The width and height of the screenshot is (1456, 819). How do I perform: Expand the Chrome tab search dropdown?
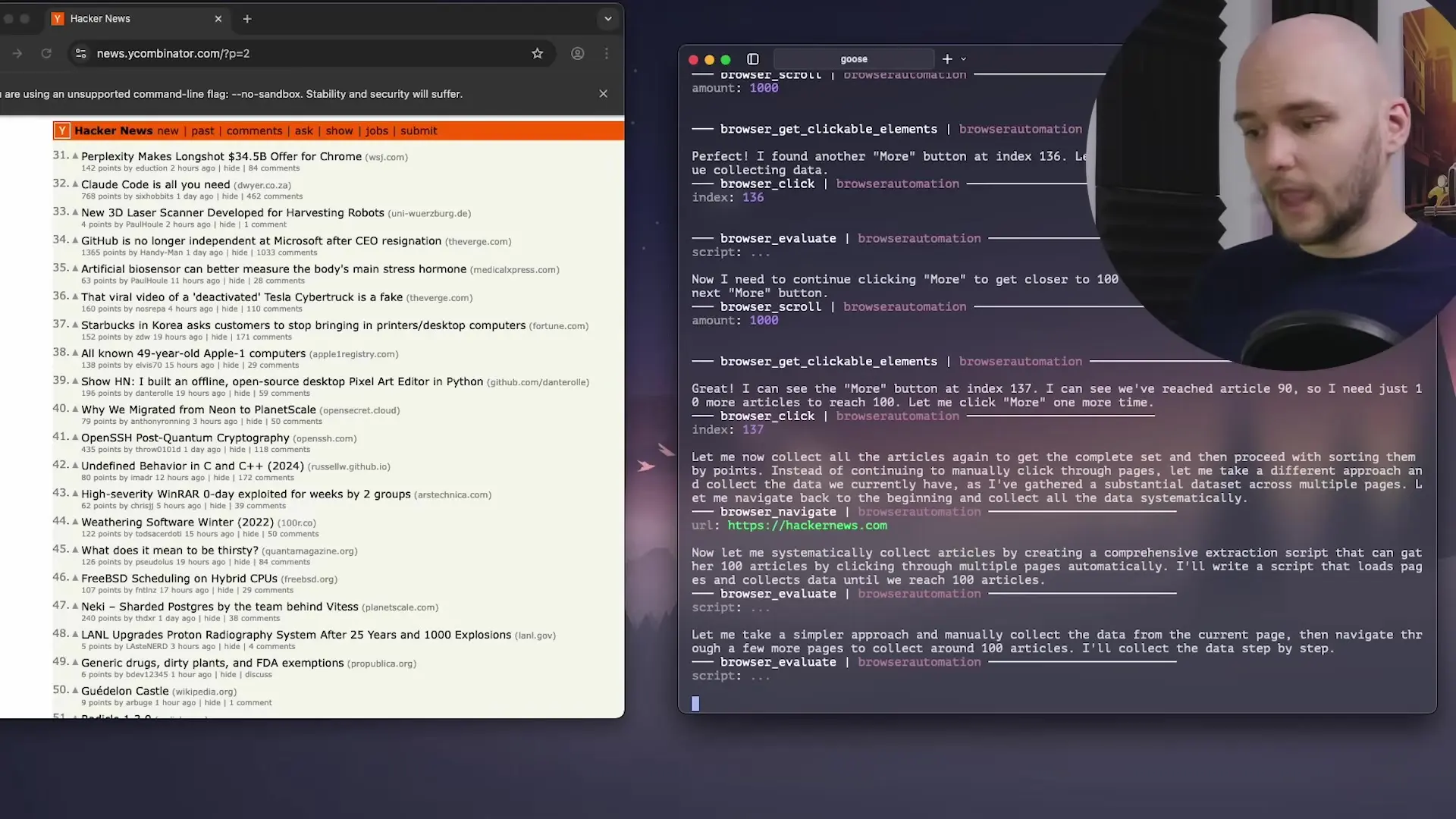click(608, 18)
